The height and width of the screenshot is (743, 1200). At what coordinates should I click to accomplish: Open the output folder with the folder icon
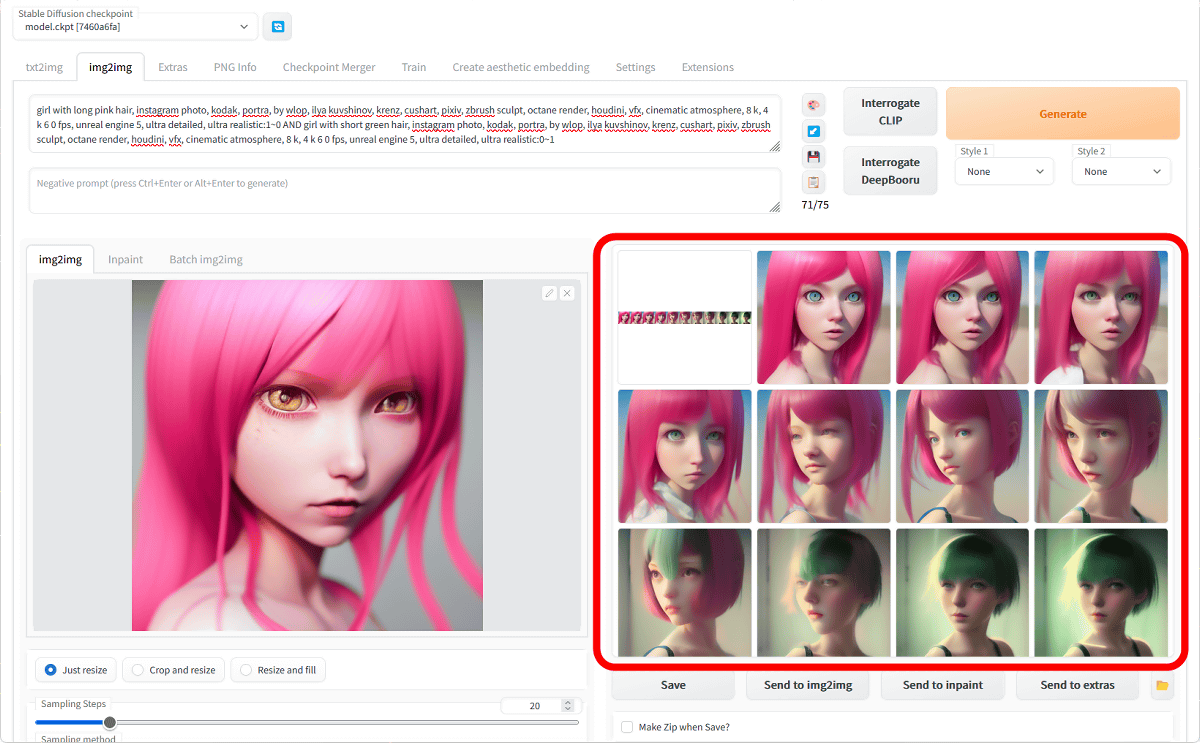coord(1161,685)
